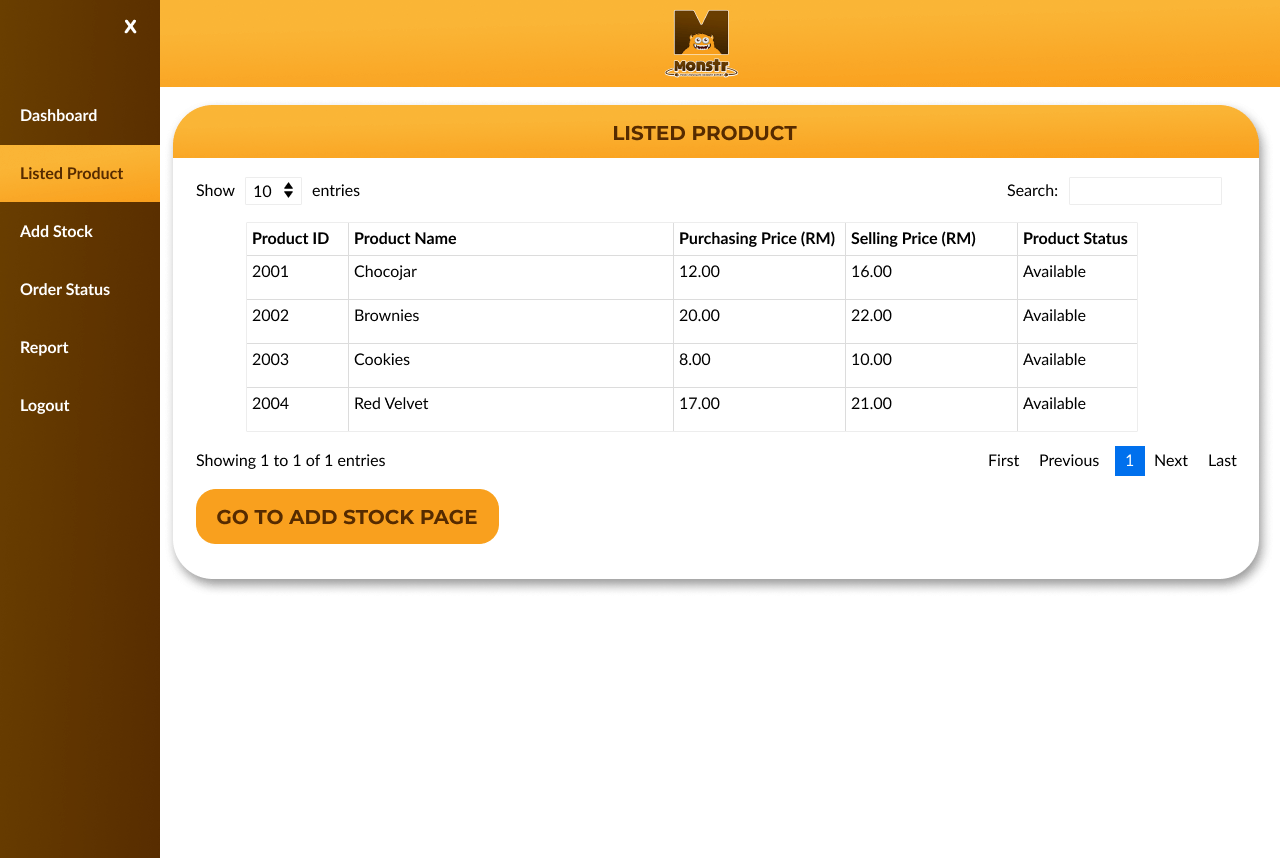Image resolution: width=1280 pixels, height=858 pixels.
Task: Select pagination page 1
Action: pyautogui.click(x=1129, y=460)
